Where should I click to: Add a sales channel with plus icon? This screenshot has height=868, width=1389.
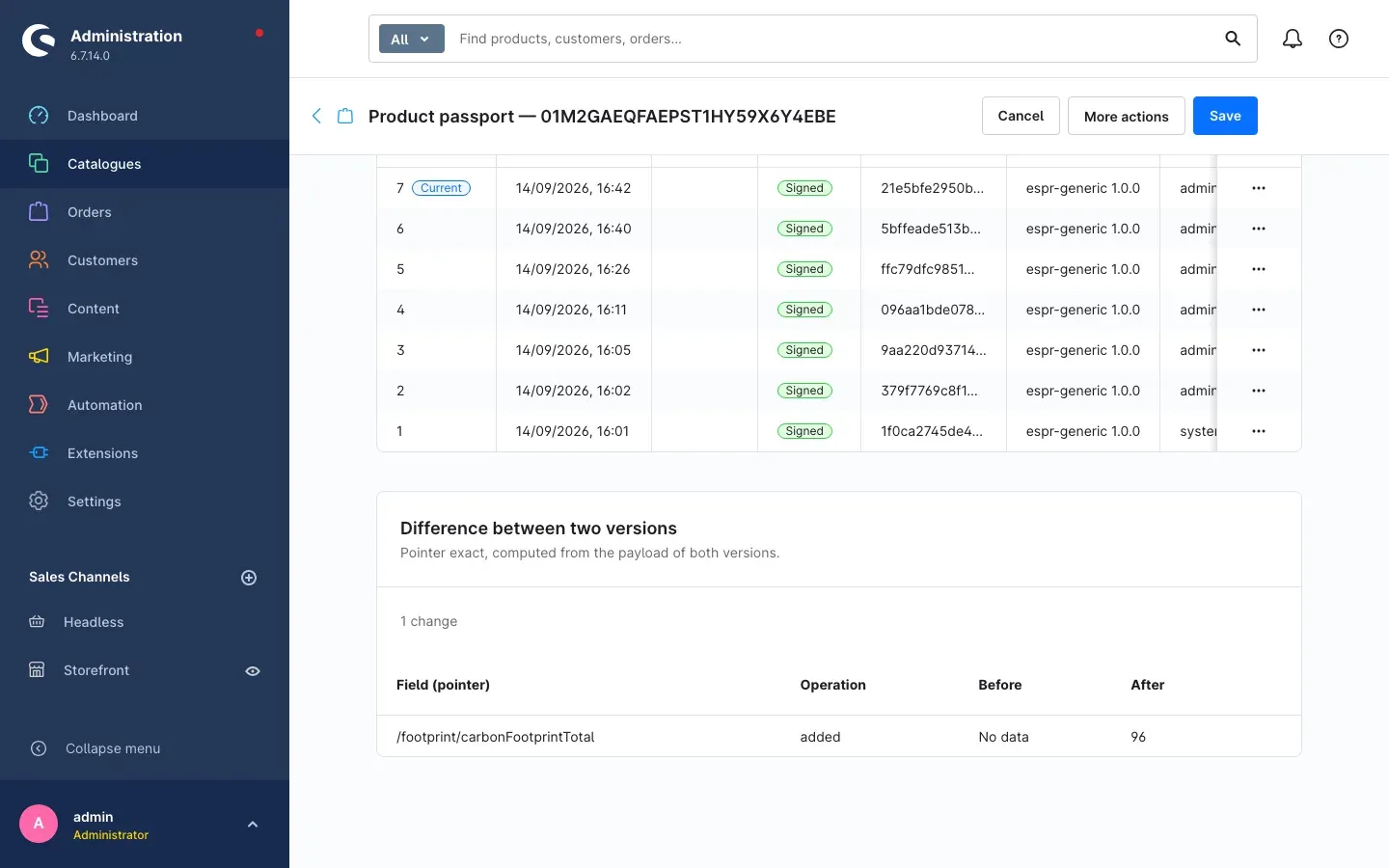(x=249, y=578)
